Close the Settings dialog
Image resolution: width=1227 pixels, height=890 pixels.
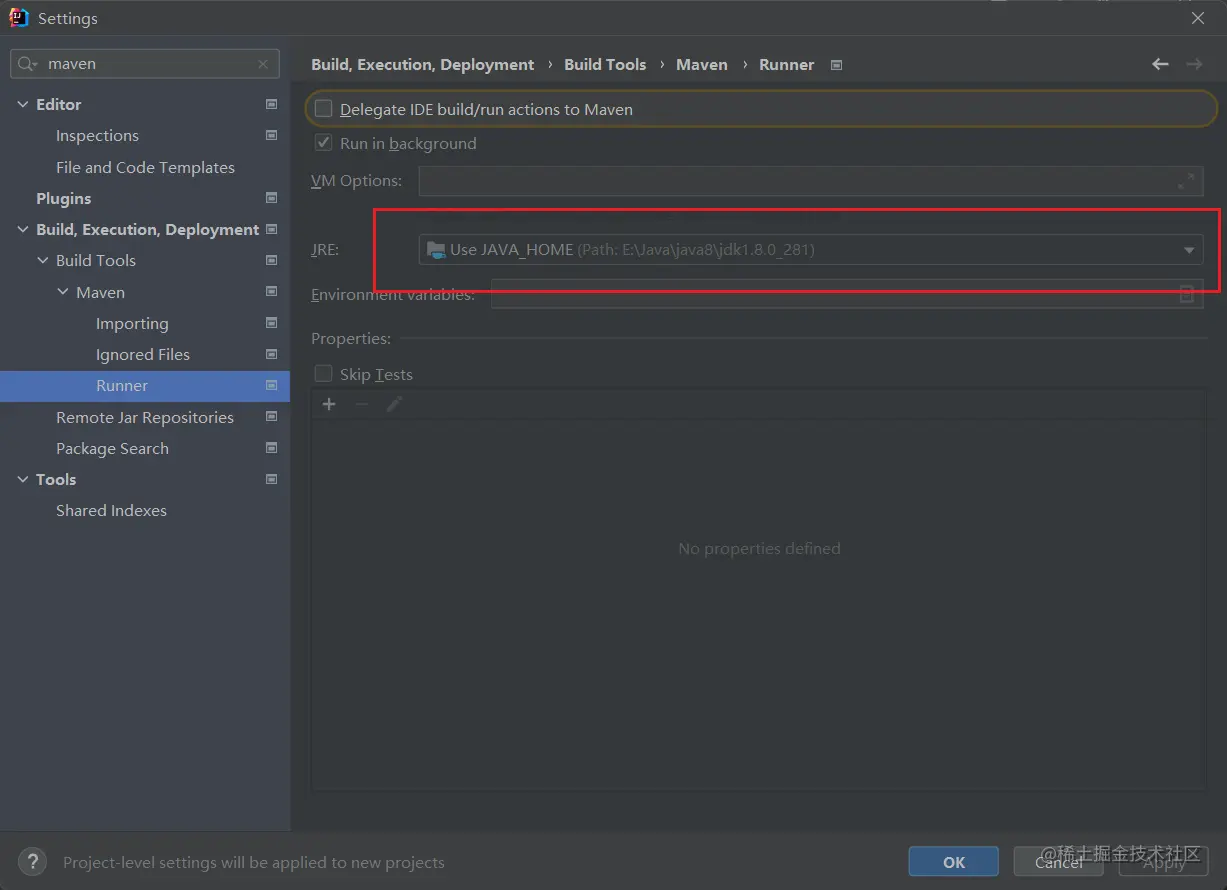(x=1197, y=18)
